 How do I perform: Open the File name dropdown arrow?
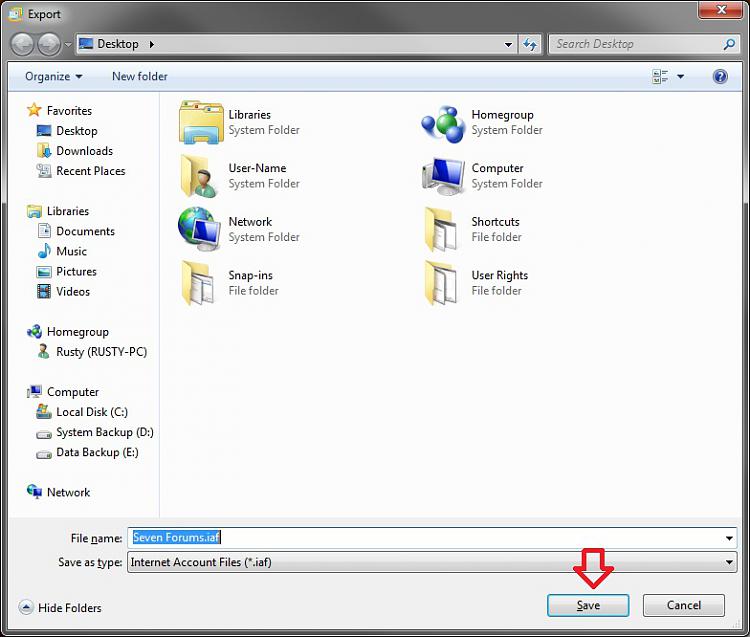728,538
